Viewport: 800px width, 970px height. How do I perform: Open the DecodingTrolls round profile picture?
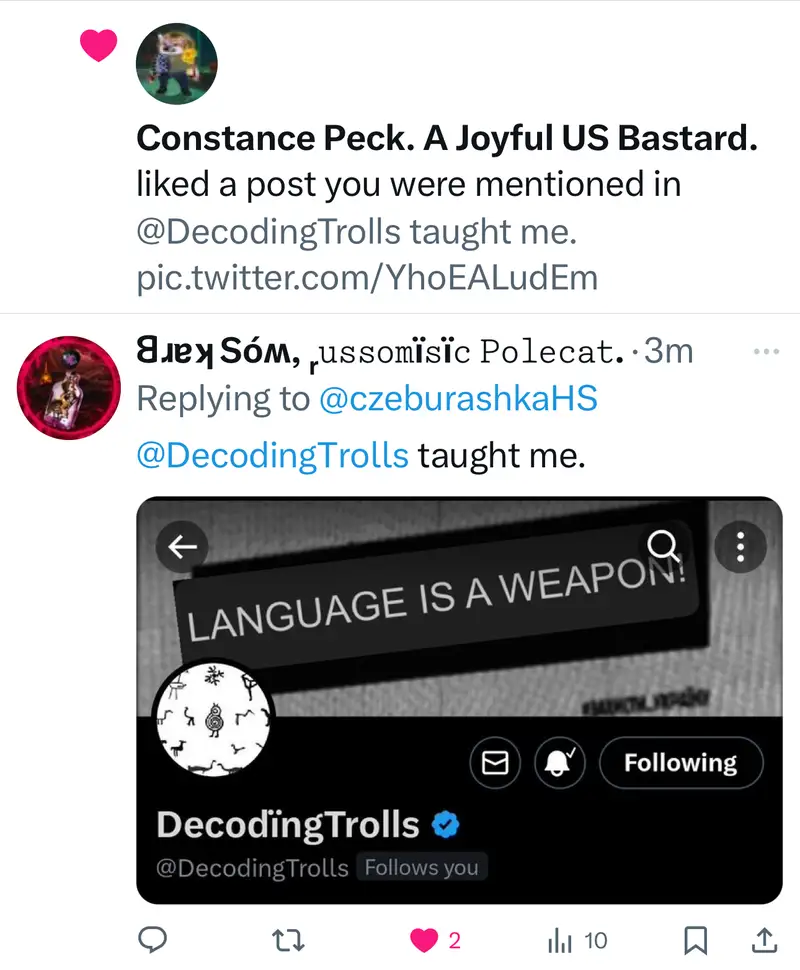[x=209, y=719]
